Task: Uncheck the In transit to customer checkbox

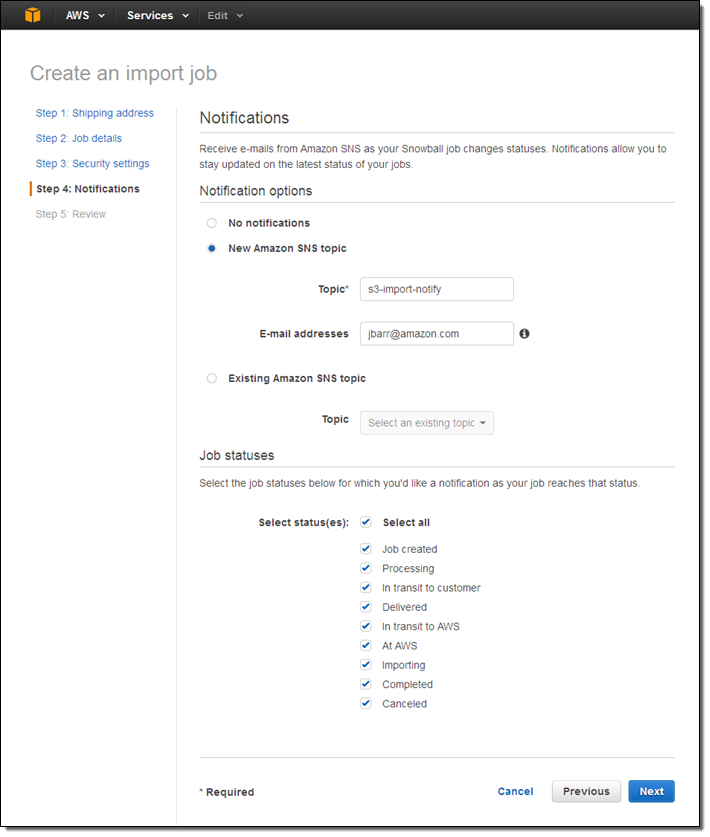Action: click(366, 588)
